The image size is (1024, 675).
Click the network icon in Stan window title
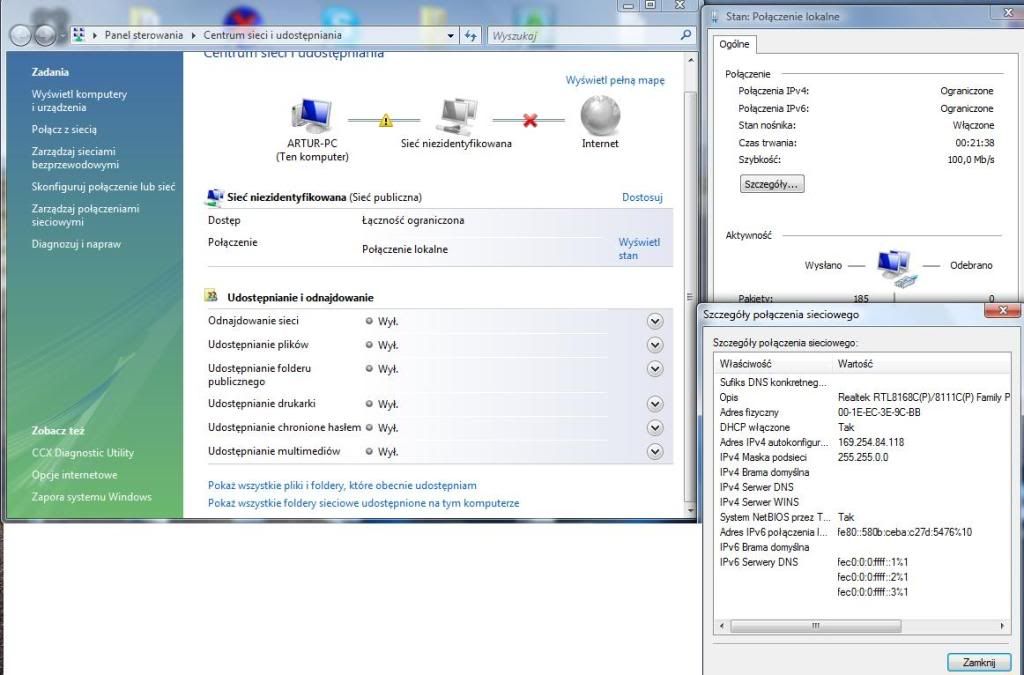pos(715,16)
